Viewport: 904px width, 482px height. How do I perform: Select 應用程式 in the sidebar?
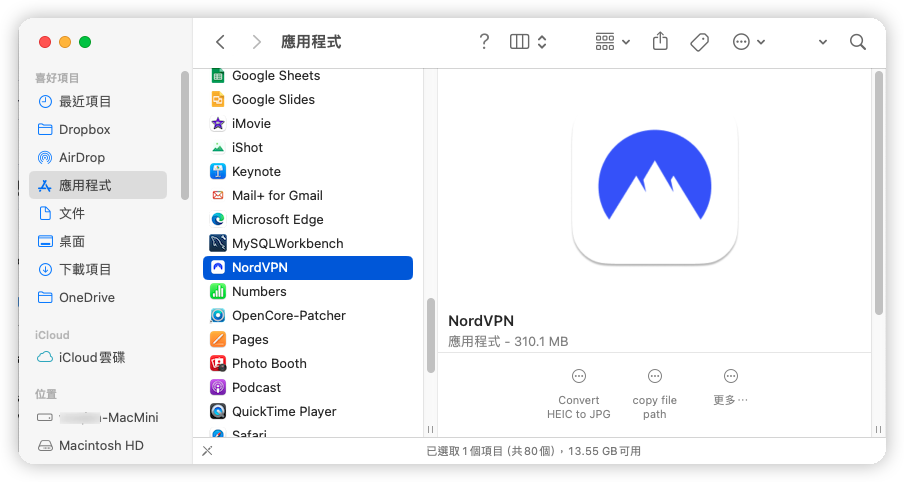pyautogui.click(x=98, y=185)
